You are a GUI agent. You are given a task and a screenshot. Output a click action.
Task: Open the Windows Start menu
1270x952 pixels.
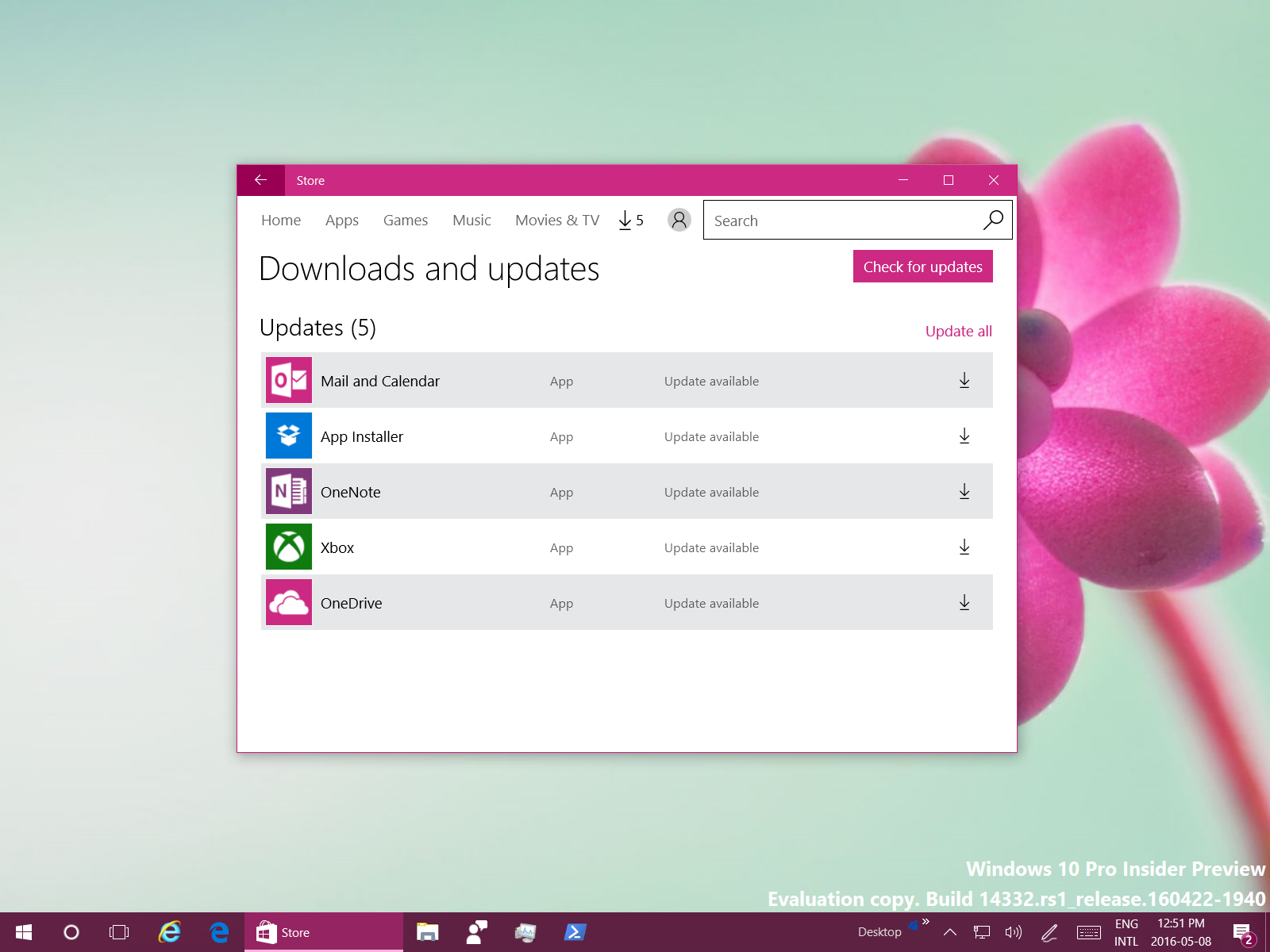click(x=24, y=932)
